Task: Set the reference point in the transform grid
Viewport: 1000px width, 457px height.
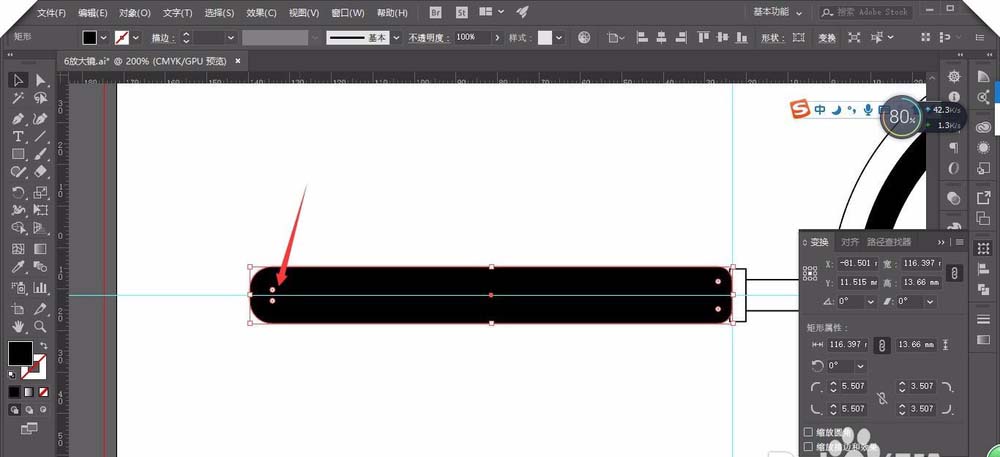Action: pyautogui.click(x=810, y=273)
